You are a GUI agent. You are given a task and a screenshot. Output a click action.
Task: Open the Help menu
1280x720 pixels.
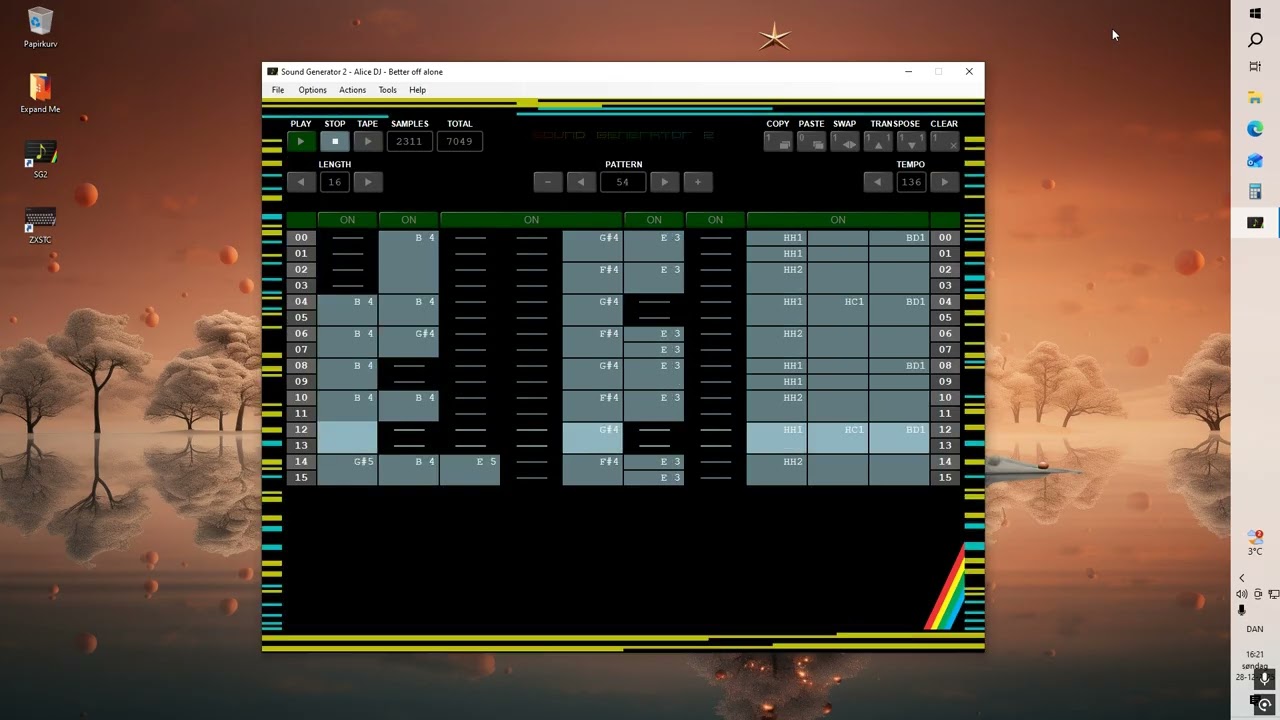[x=417, y=90]
